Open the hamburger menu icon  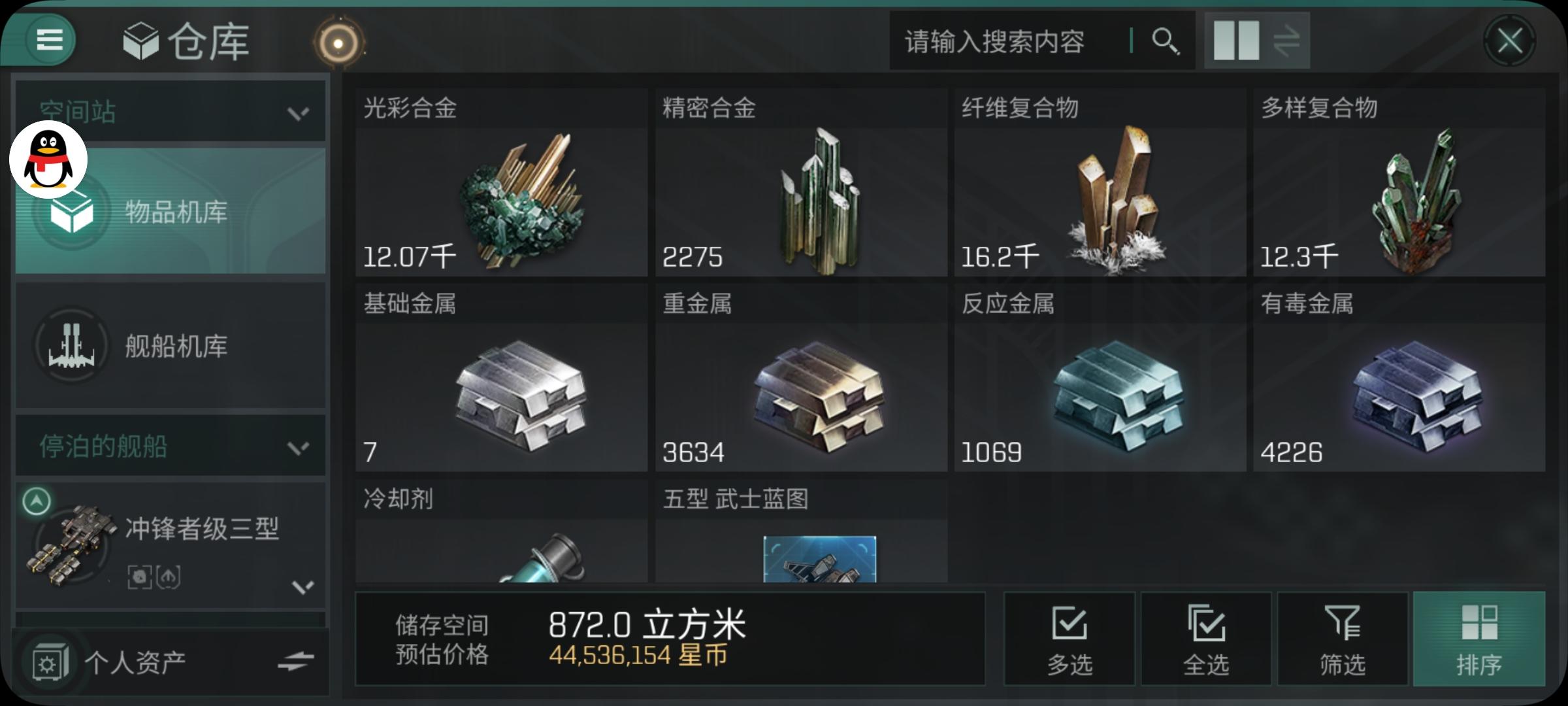pos(50,40)
